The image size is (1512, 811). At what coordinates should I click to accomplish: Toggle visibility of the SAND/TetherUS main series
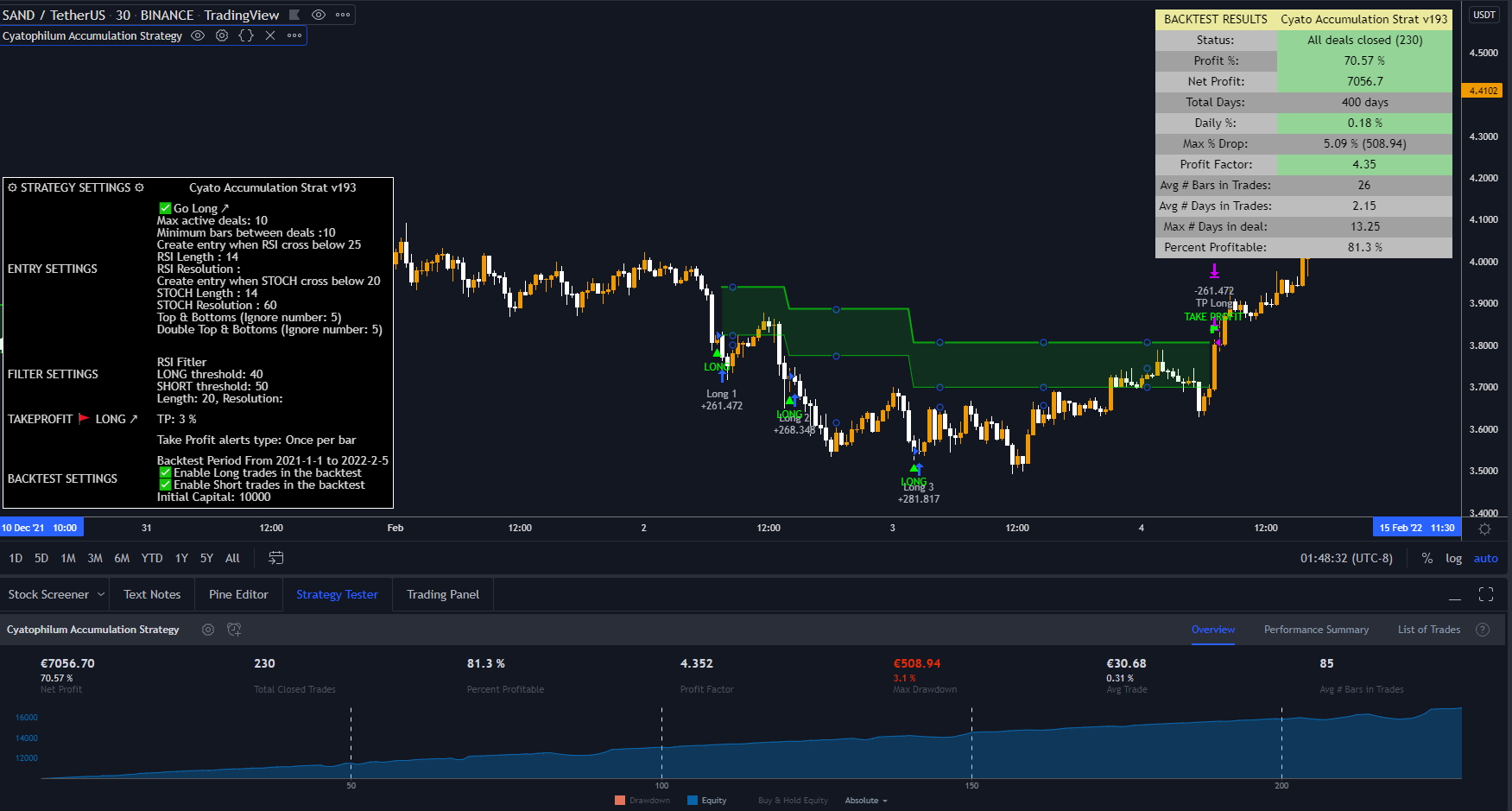click(x=319, y=15)
